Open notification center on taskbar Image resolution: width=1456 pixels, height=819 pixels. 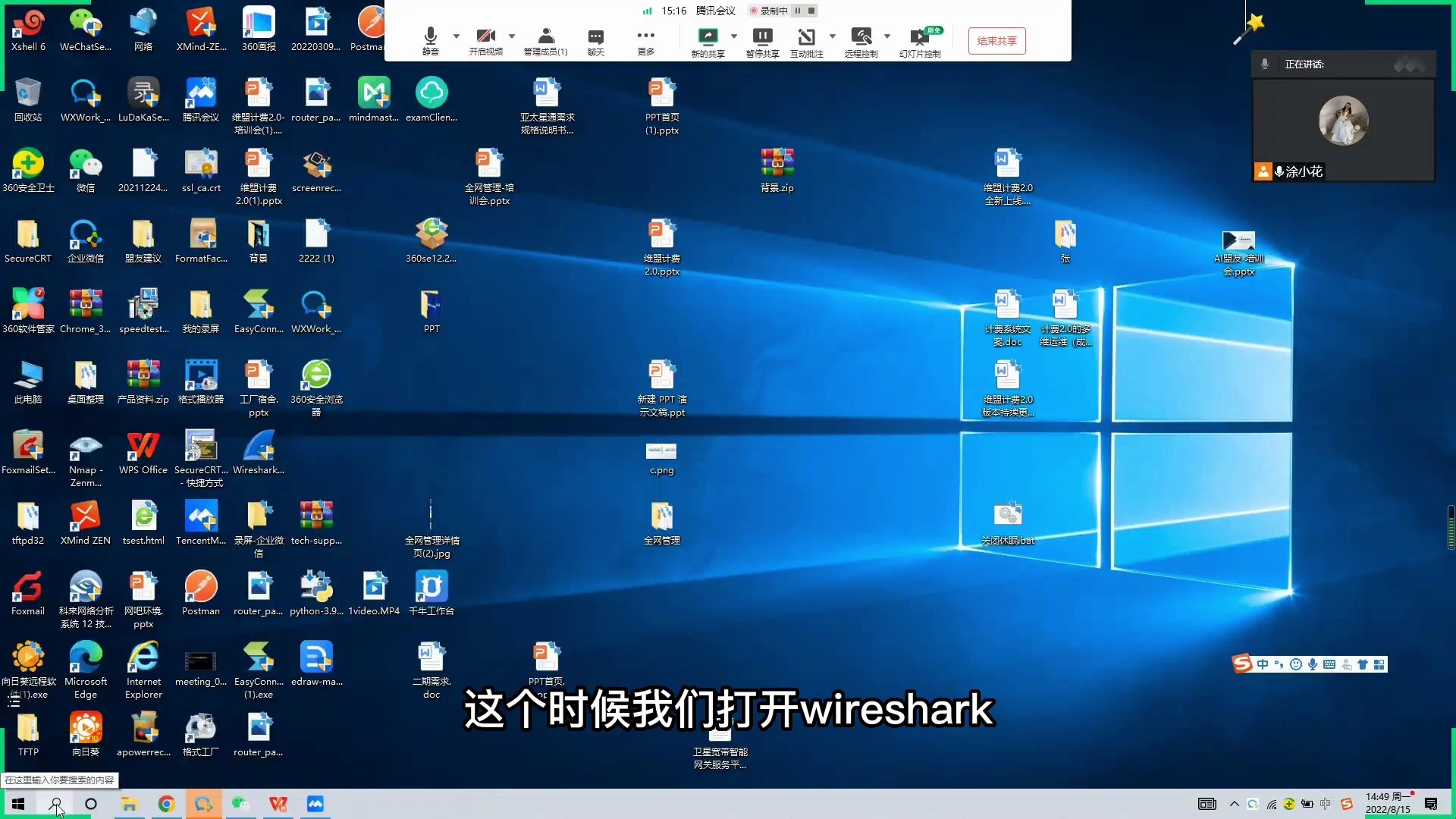pyautogui.click(x=1431, y=804)
